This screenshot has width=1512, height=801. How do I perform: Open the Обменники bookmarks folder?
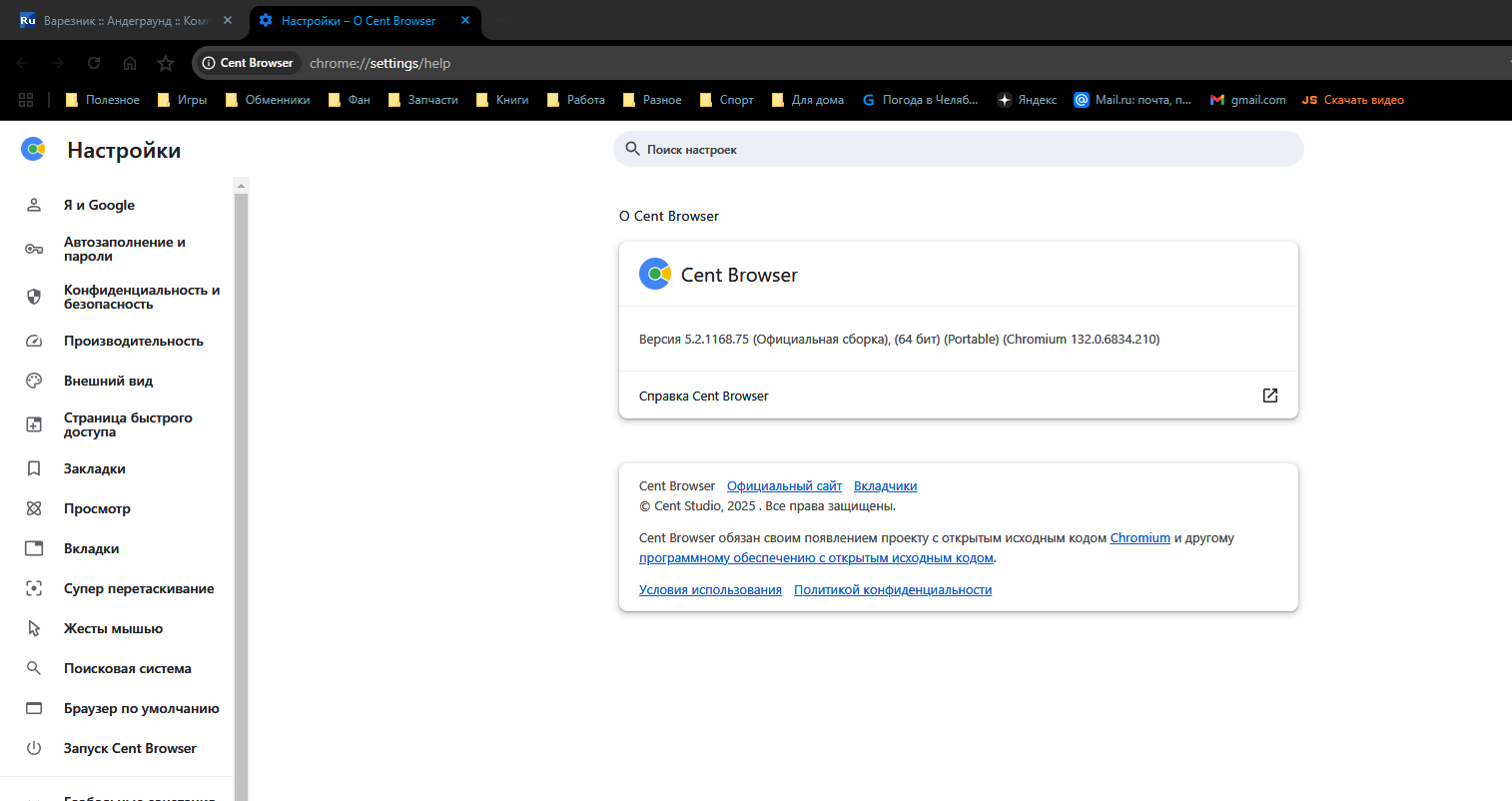click(x=267, y=100)
